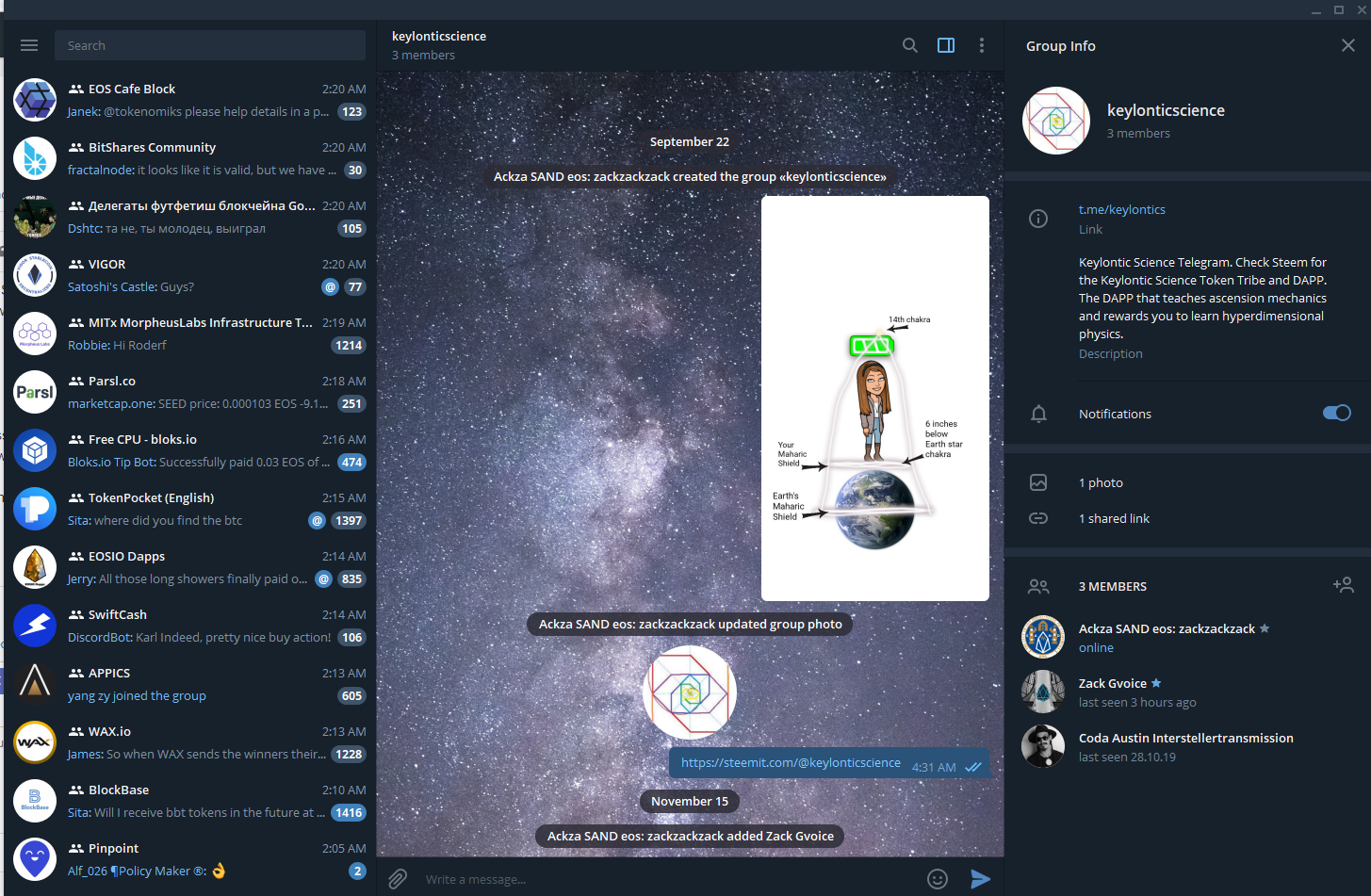Screen dimensions: 1371x896
Task: Open the 1 shared link section
Action: pyautogui.click(x=1114, y=518)
